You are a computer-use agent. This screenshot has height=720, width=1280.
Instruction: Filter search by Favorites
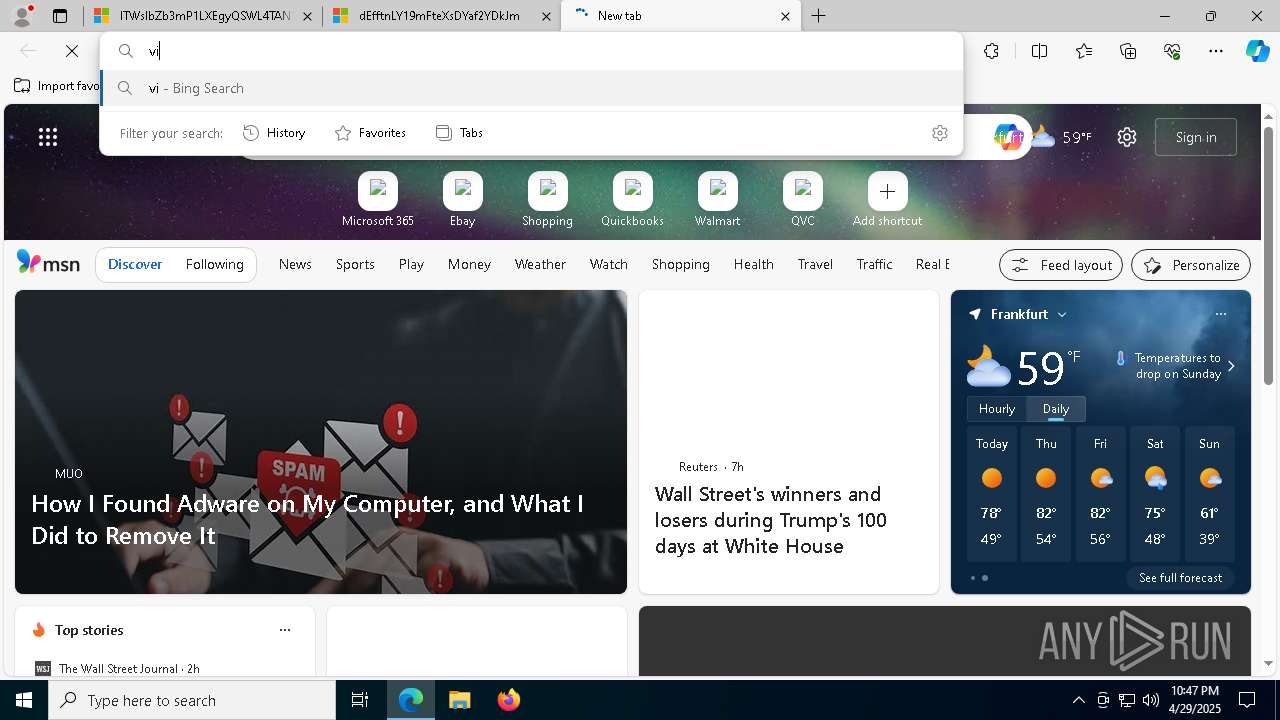(370, 133)
